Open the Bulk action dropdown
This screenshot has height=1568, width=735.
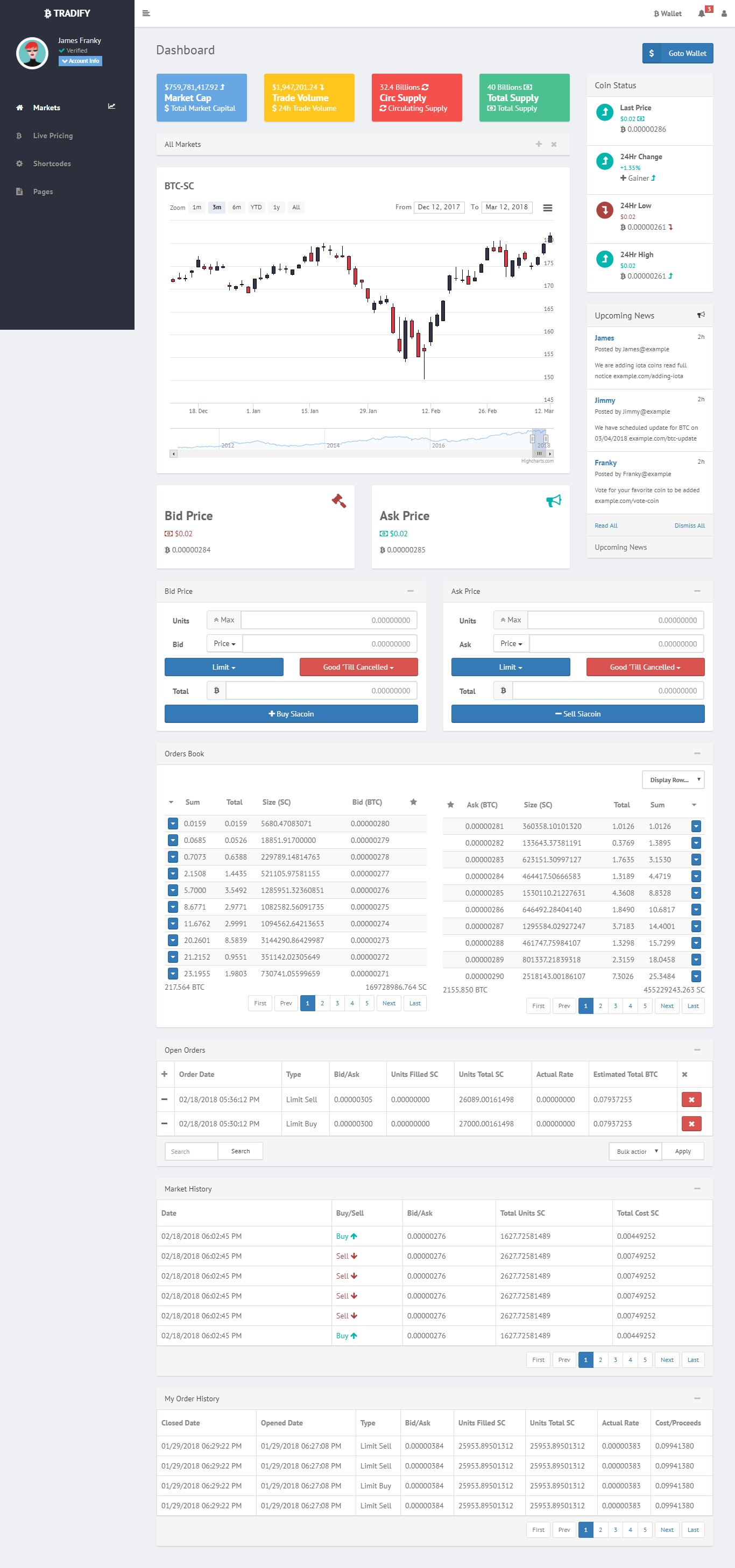[x=634, y=1151]
